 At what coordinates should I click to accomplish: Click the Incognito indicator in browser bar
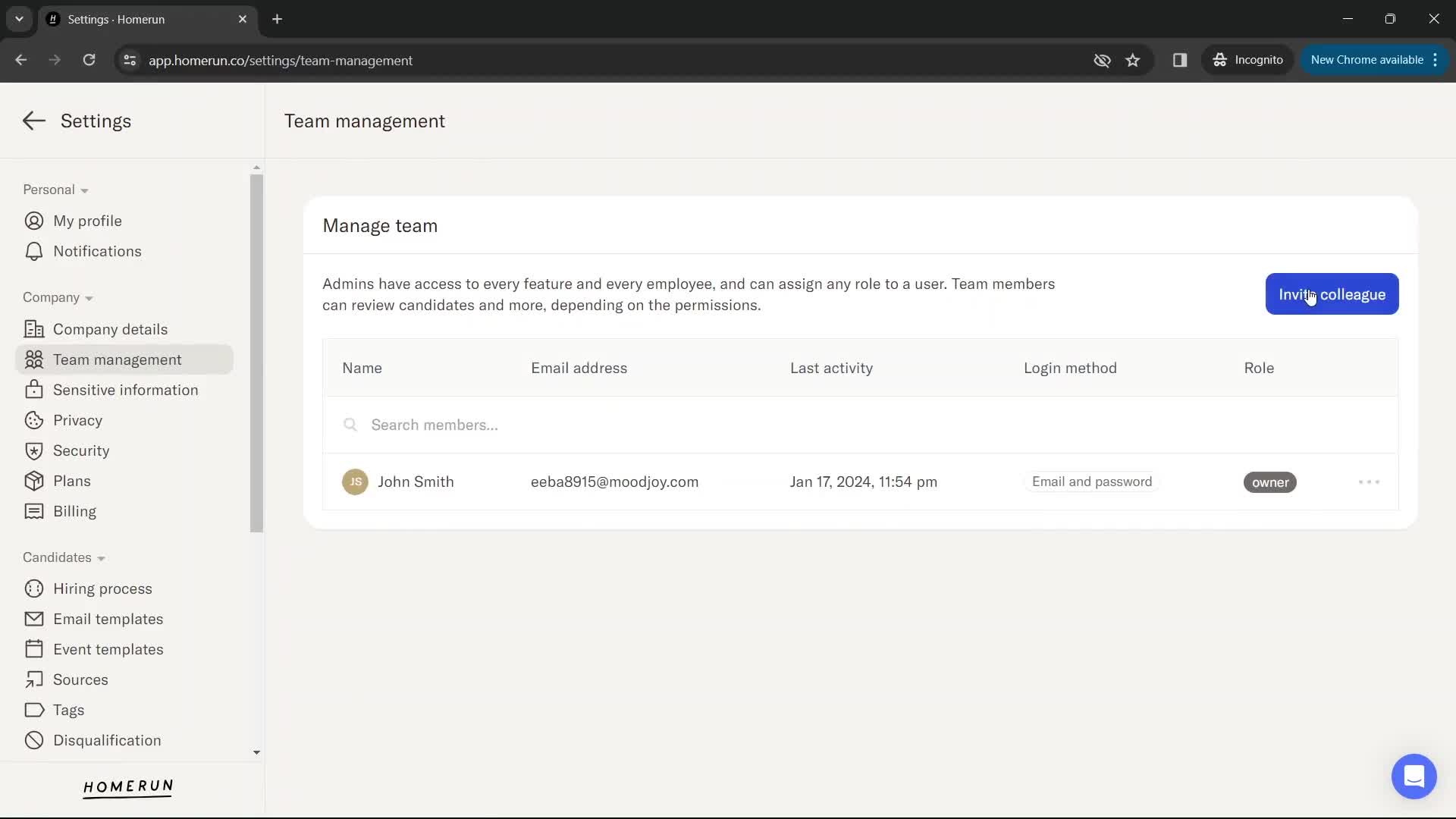(x=1248, y=60)
